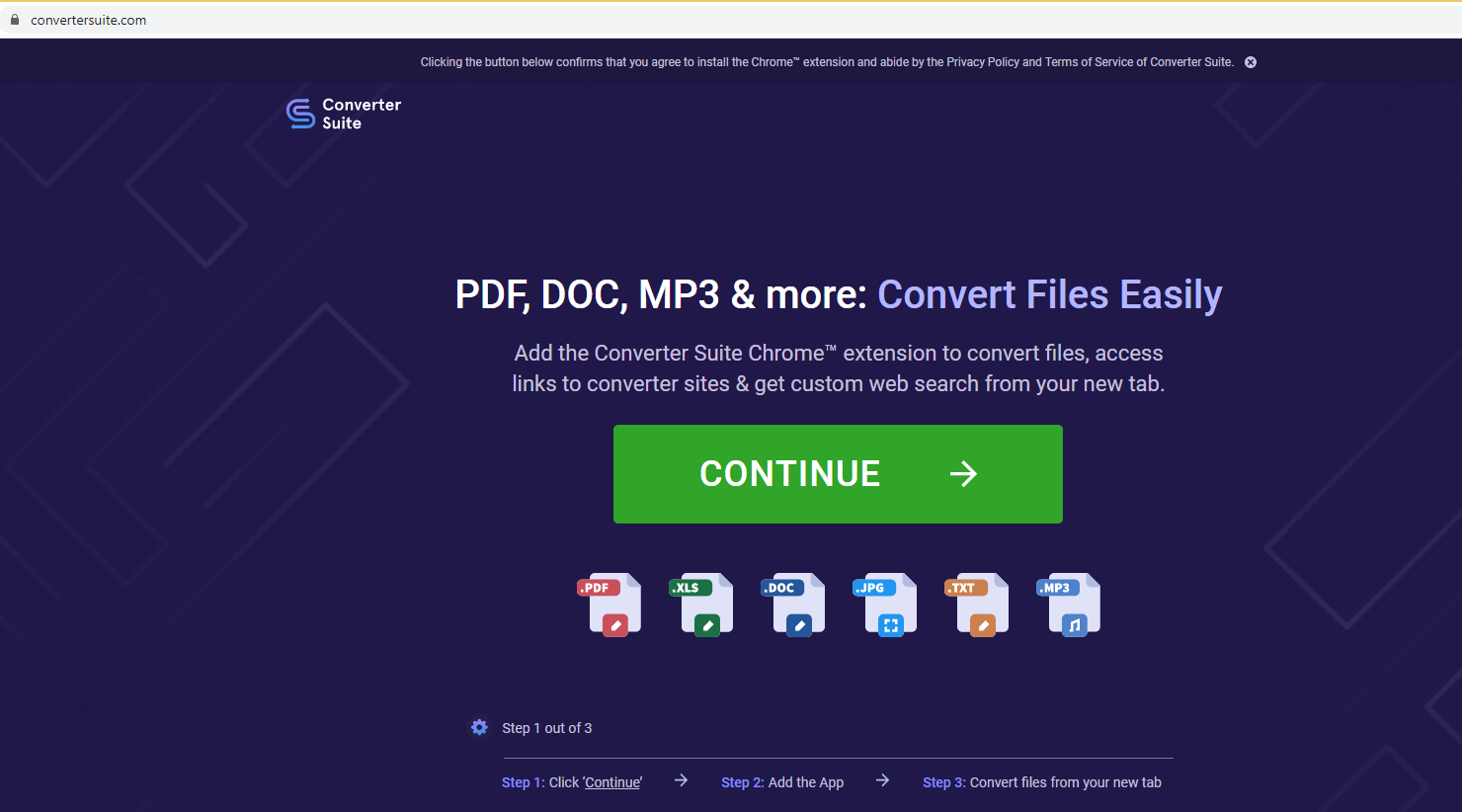Focus the convertersuite.com address bar
Image resolution: width=1462 pixels, height=812 pixels.
tap(731, 20)
